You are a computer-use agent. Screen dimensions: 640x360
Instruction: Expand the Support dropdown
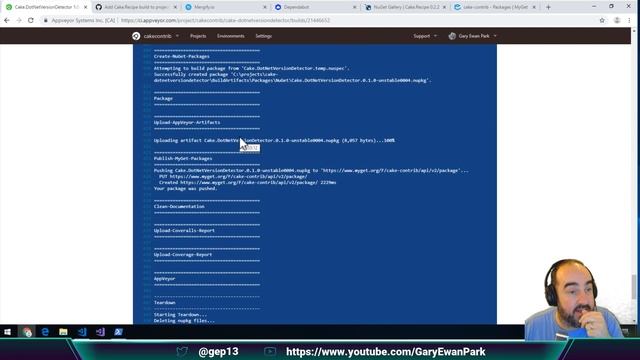(425, 36)
